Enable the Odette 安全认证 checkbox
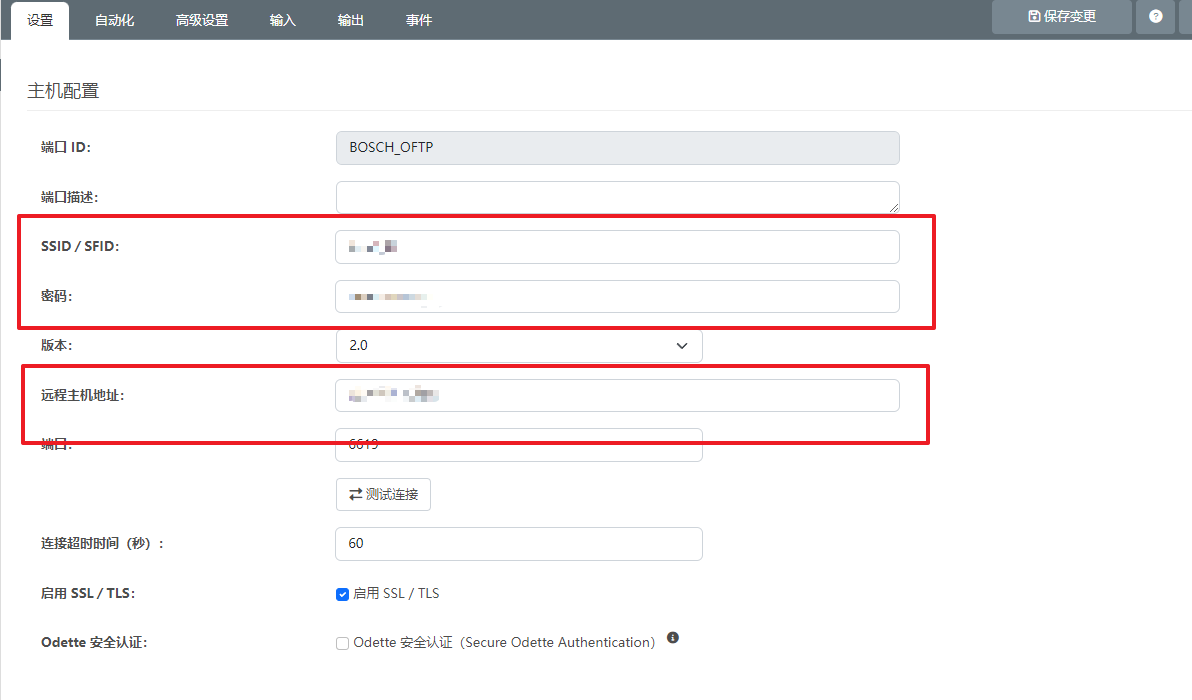Viewport: 1192px width, 700px height. pyautogui.click(x=342, y=644)
